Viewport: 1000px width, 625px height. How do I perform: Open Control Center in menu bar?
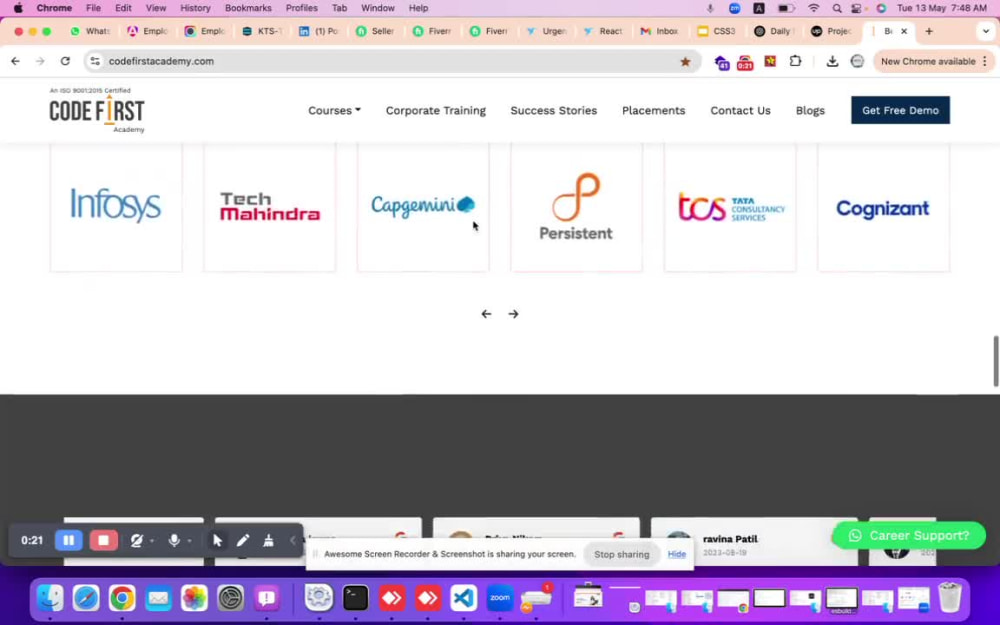858,8
